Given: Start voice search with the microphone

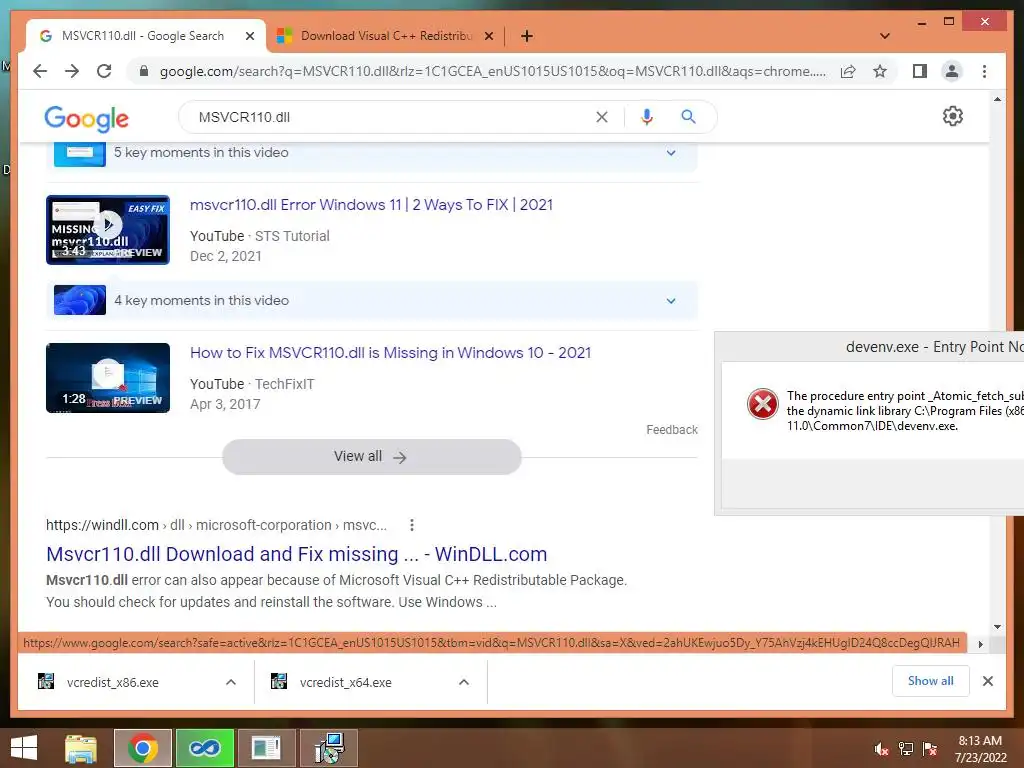Looking at the screenshot, I should [x=647, y=117].
